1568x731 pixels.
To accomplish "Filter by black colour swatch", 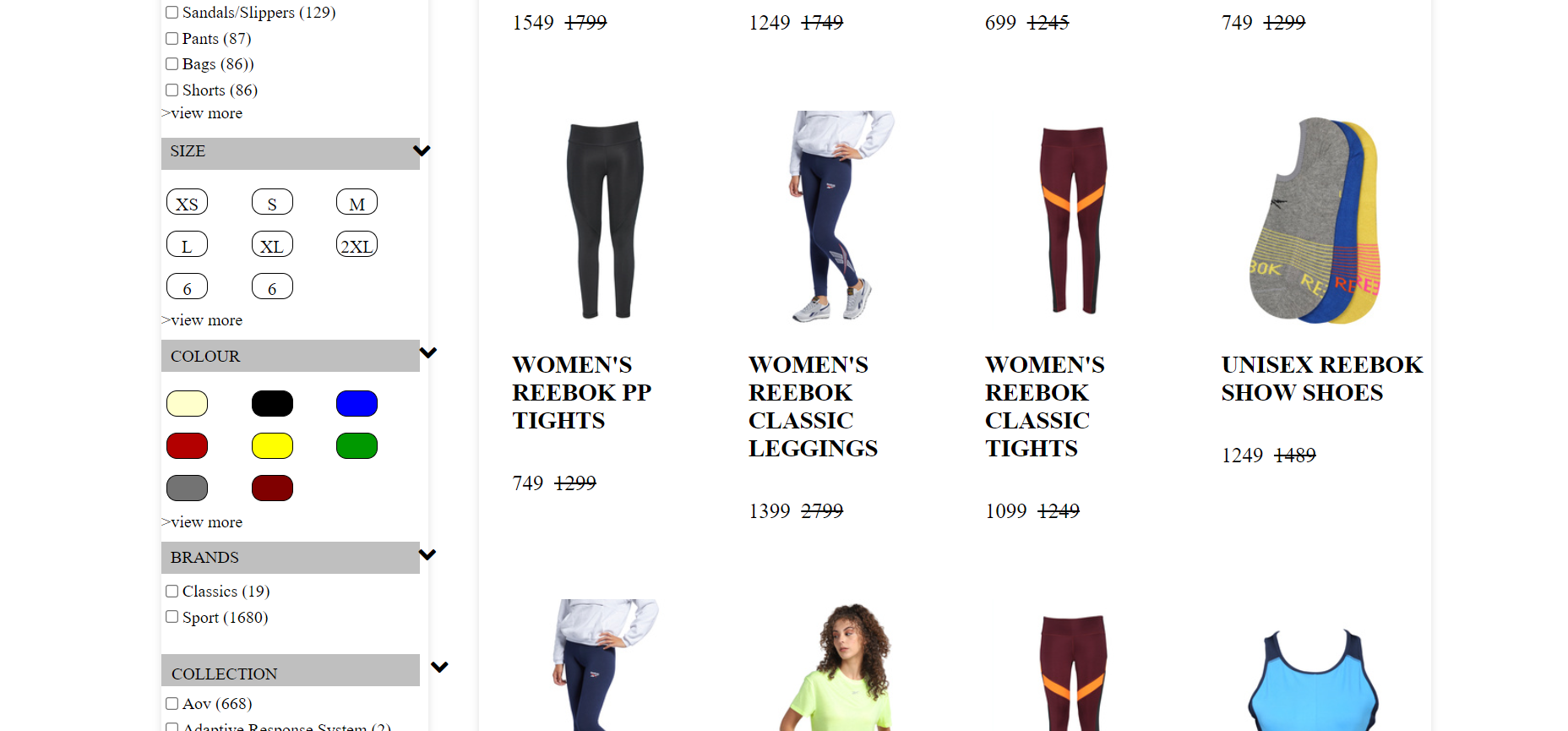I will [x=272, y=403].
